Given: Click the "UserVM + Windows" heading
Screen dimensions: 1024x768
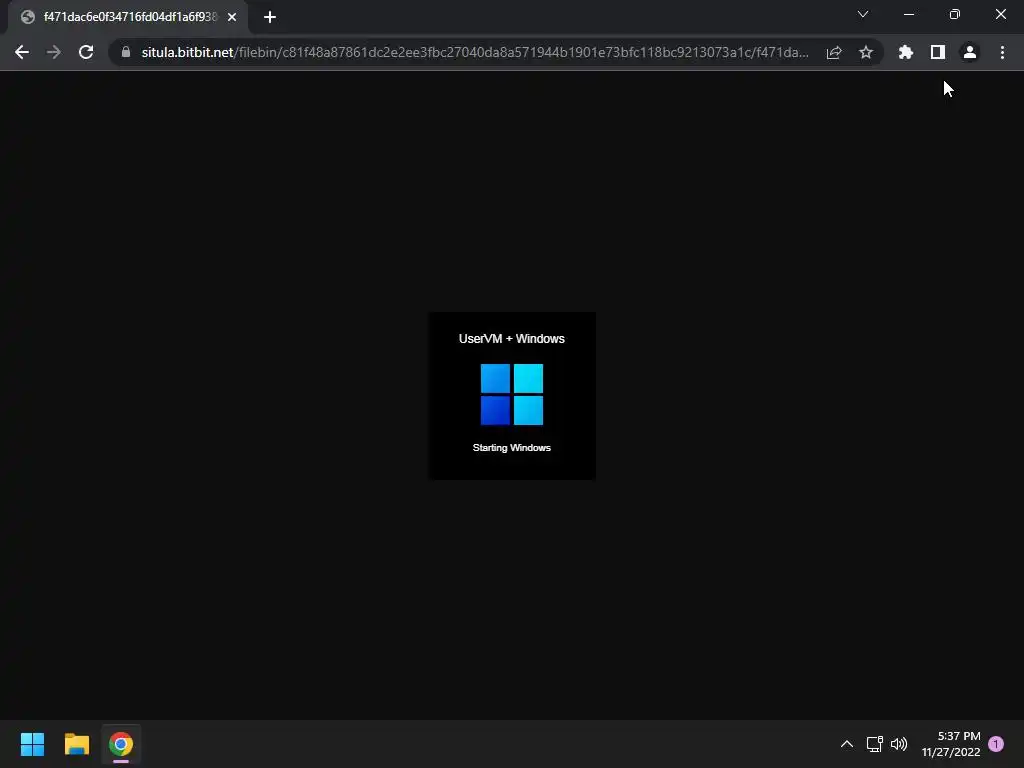Looking at the screenshot, I should [x=512, y=338].
